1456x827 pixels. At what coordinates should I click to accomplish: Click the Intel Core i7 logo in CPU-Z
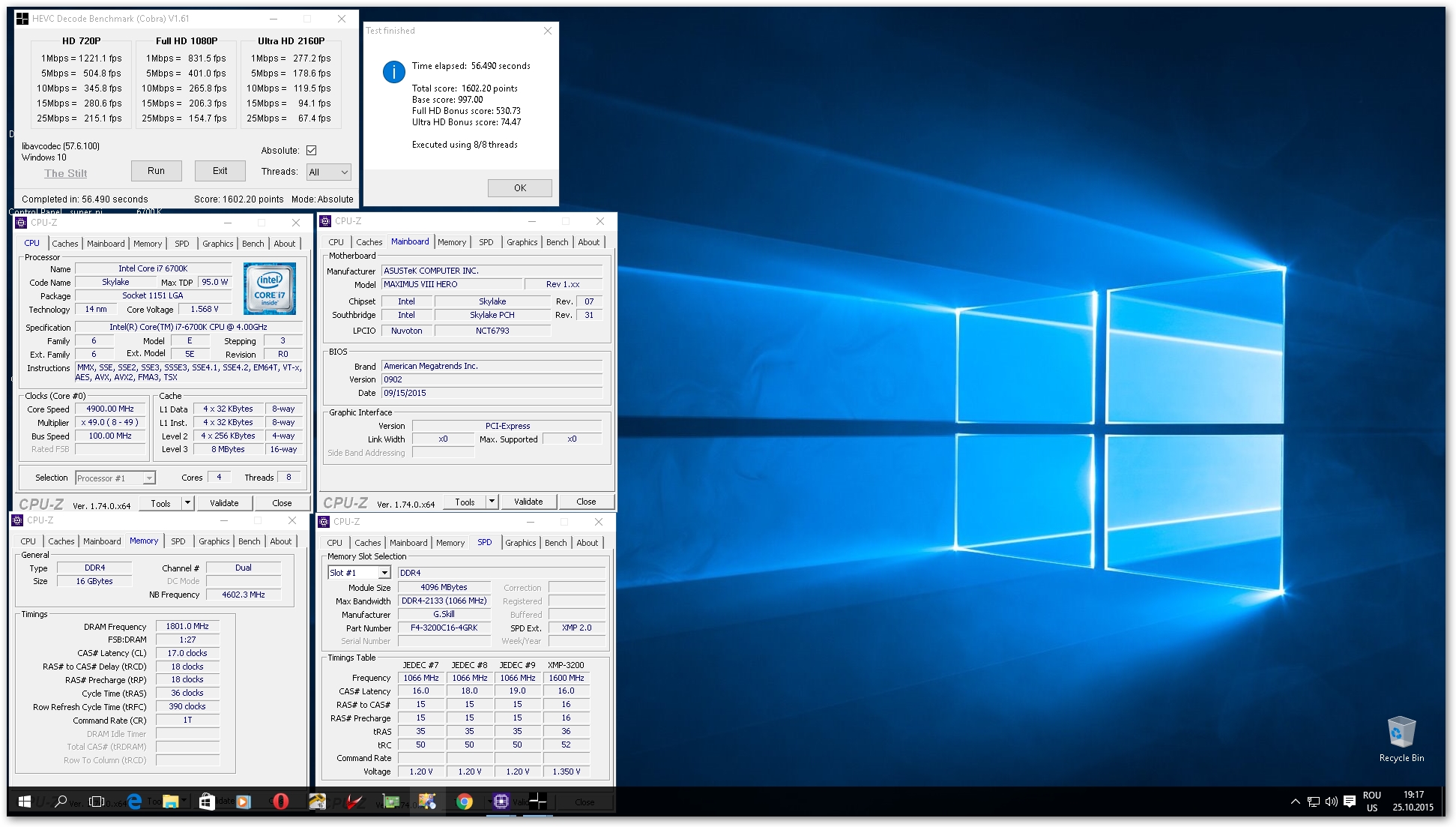click(270, 288)
